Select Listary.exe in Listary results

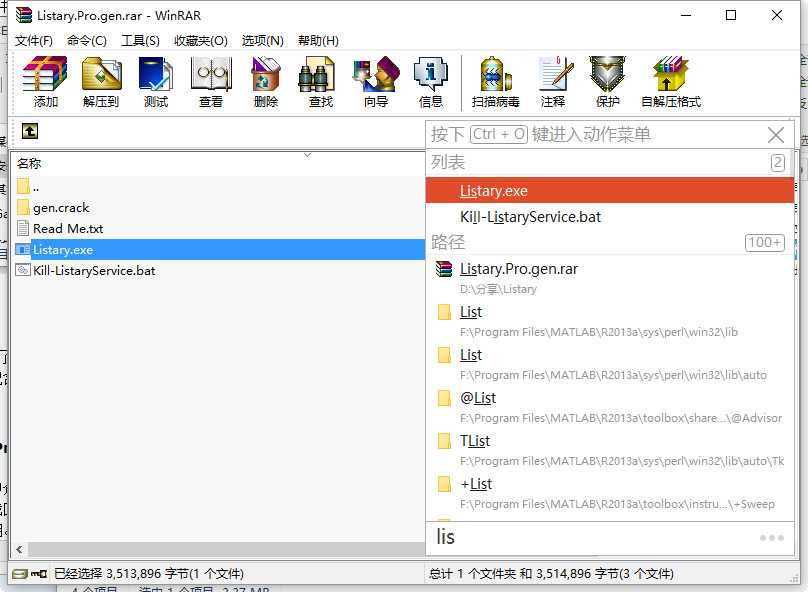(610, 191)
